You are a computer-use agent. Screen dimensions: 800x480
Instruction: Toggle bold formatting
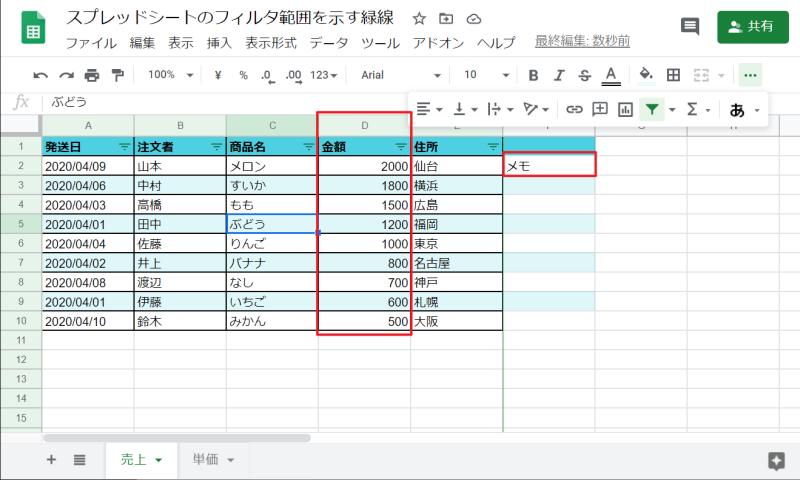pos(533,75)
